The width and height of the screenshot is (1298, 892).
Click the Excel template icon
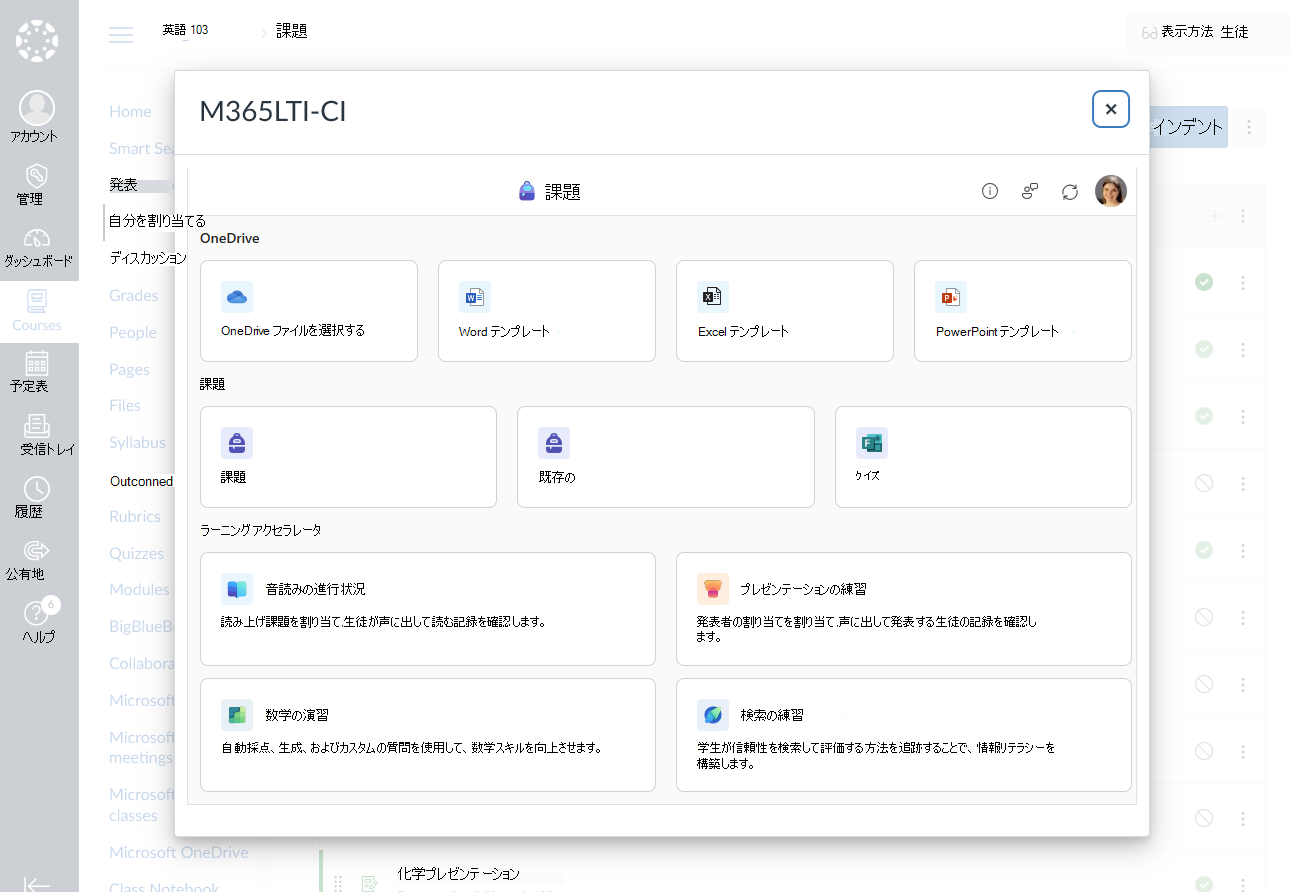point(713,297)
